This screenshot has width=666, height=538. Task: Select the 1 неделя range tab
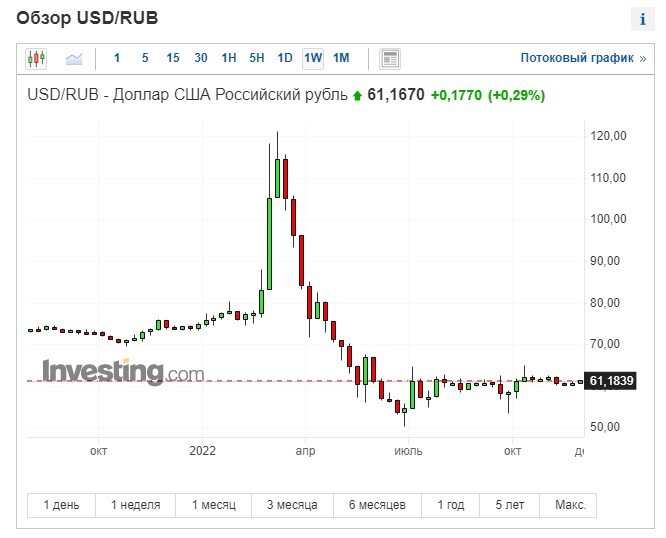coord(135,505)
